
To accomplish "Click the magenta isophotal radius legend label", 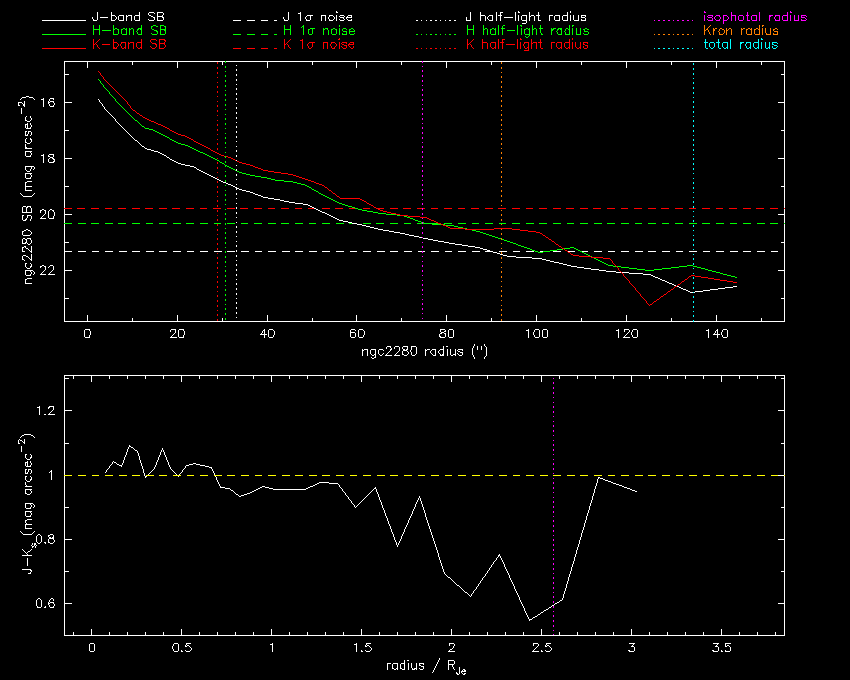I will (x=755, y=18).
